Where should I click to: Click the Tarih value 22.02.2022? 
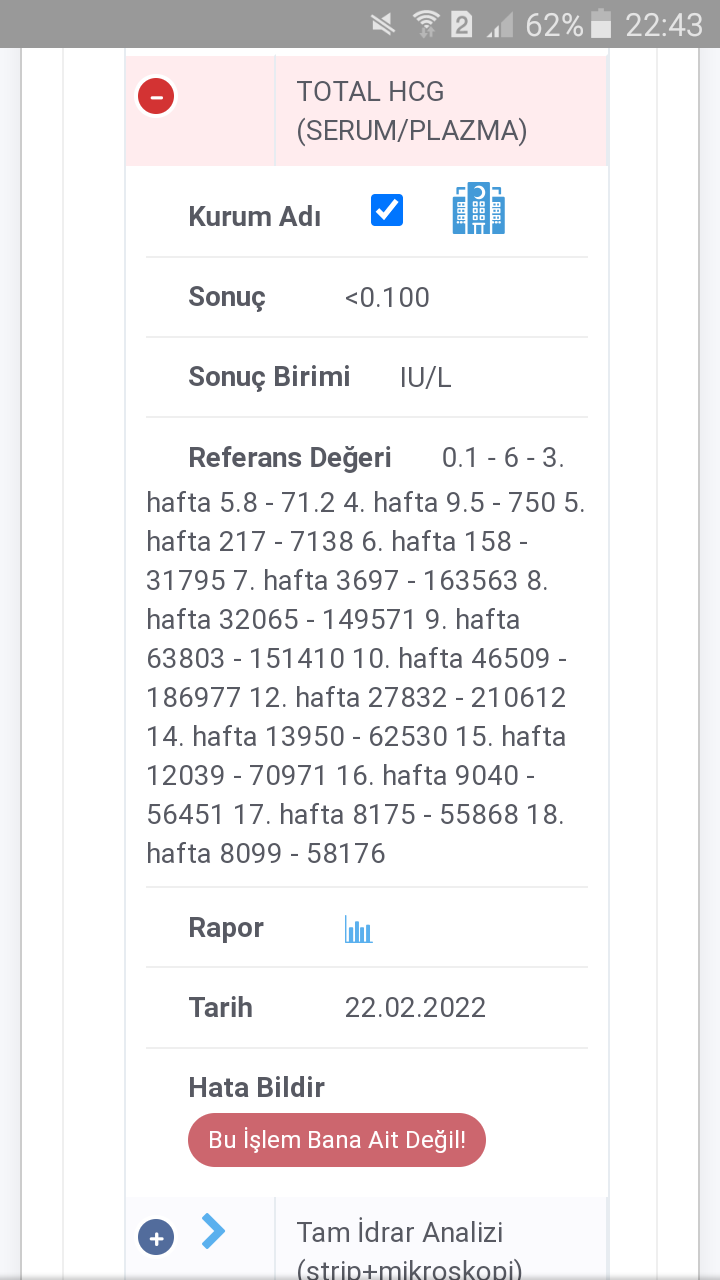(415, 1007)
